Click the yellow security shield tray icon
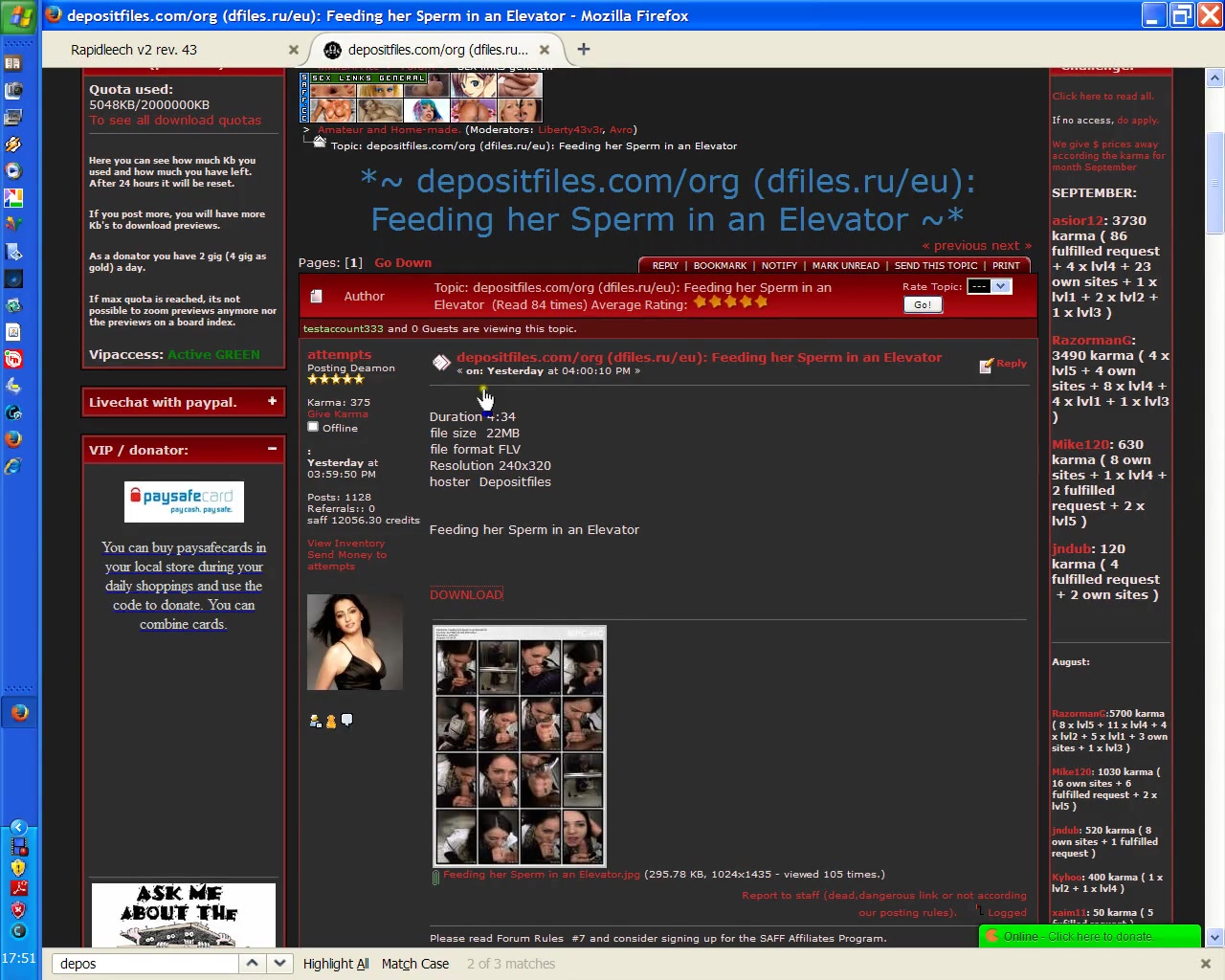This screenshot has width=1225, height=980. (x=18, y=868)
